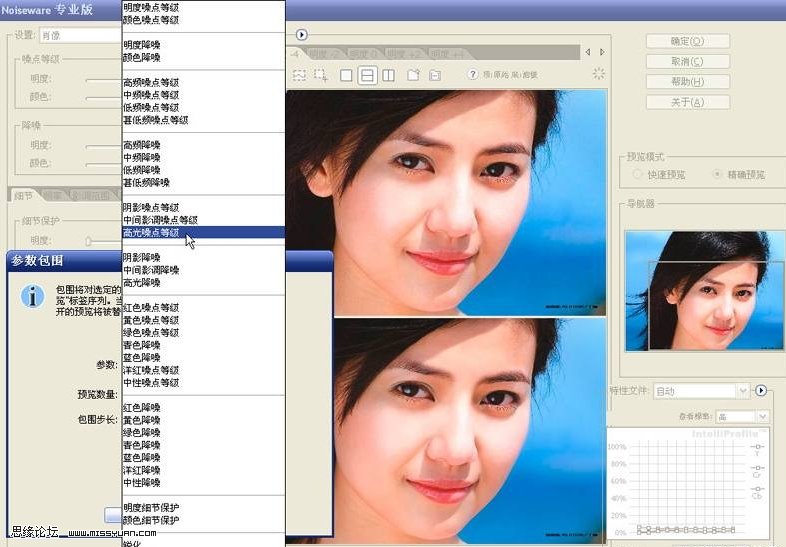Select 明度噪点等级 list entry
Viewport: 786px width, 547px height.
[204, 7]
